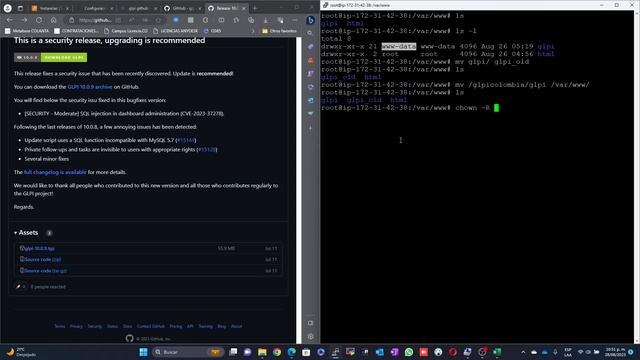Open the ESP LAA language switcher
The height and width of the screenshot is (360, 640).
coord(567,352)
